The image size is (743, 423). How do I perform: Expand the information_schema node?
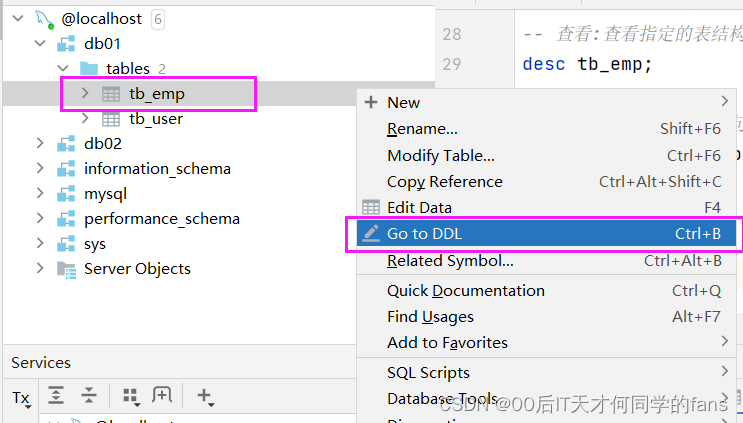(x=40, y=168)
